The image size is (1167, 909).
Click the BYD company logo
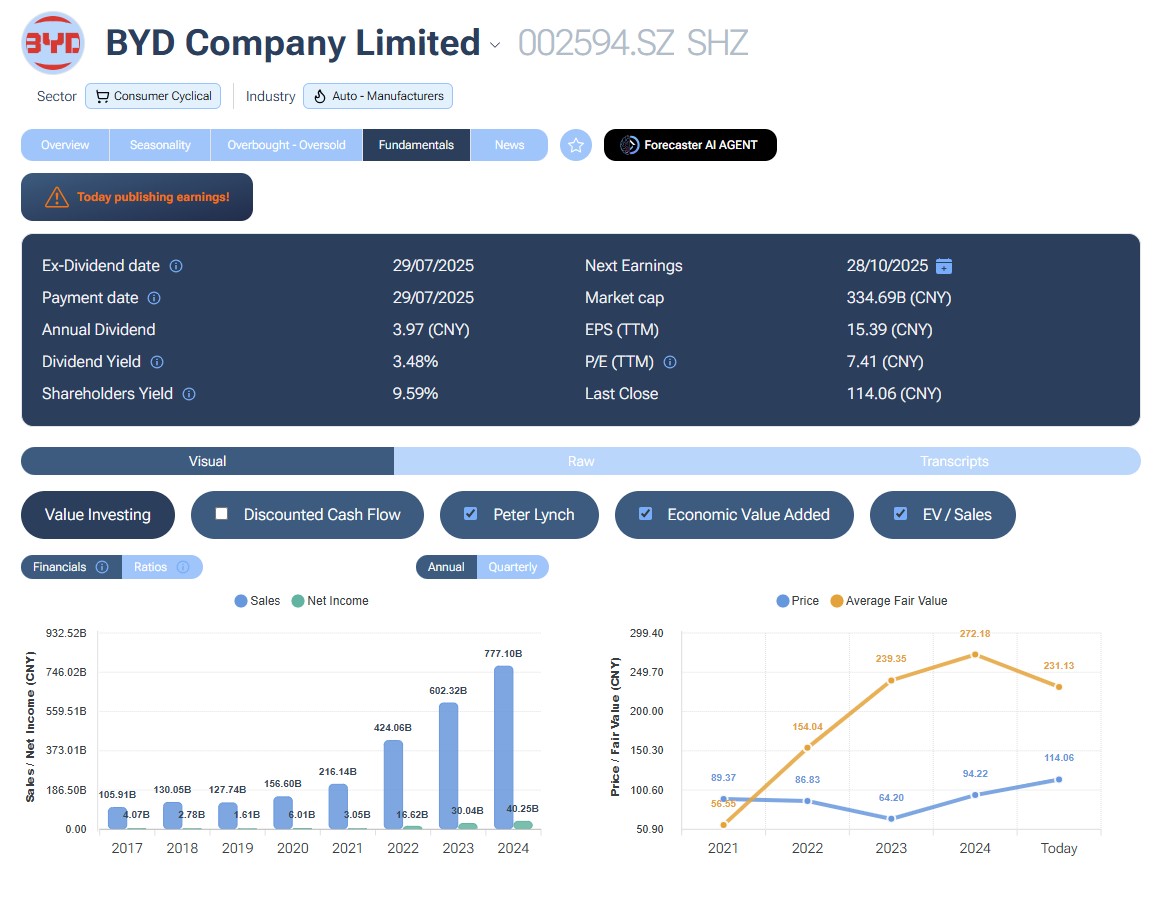point(53,43)
